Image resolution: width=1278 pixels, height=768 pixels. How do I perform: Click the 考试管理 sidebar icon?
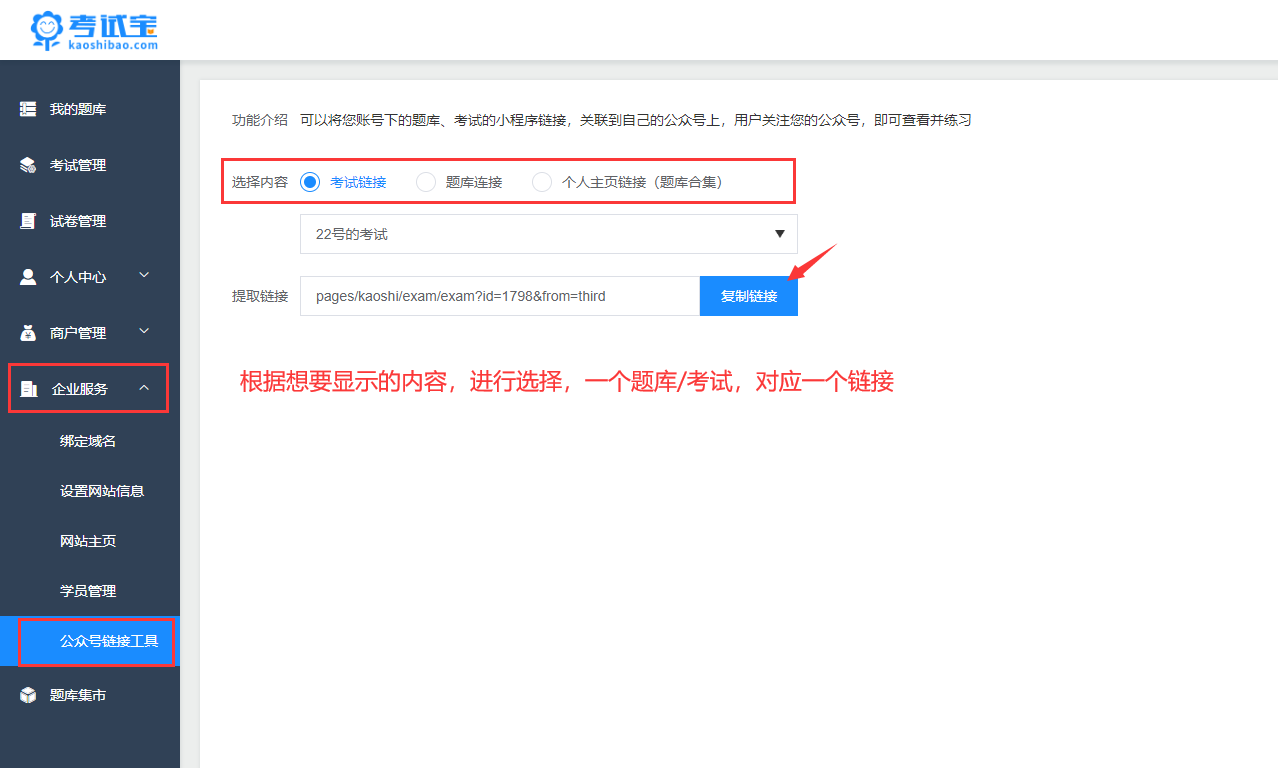27,164
